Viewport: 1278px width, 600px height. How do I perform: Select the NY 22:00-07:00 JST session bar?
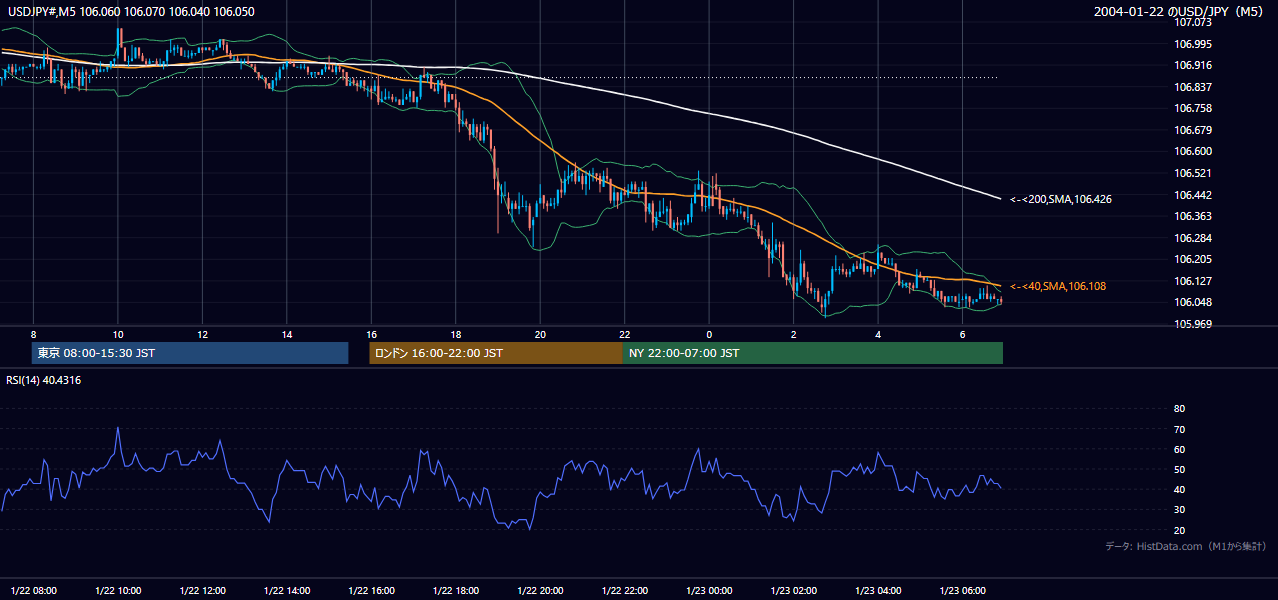point(813,353)
